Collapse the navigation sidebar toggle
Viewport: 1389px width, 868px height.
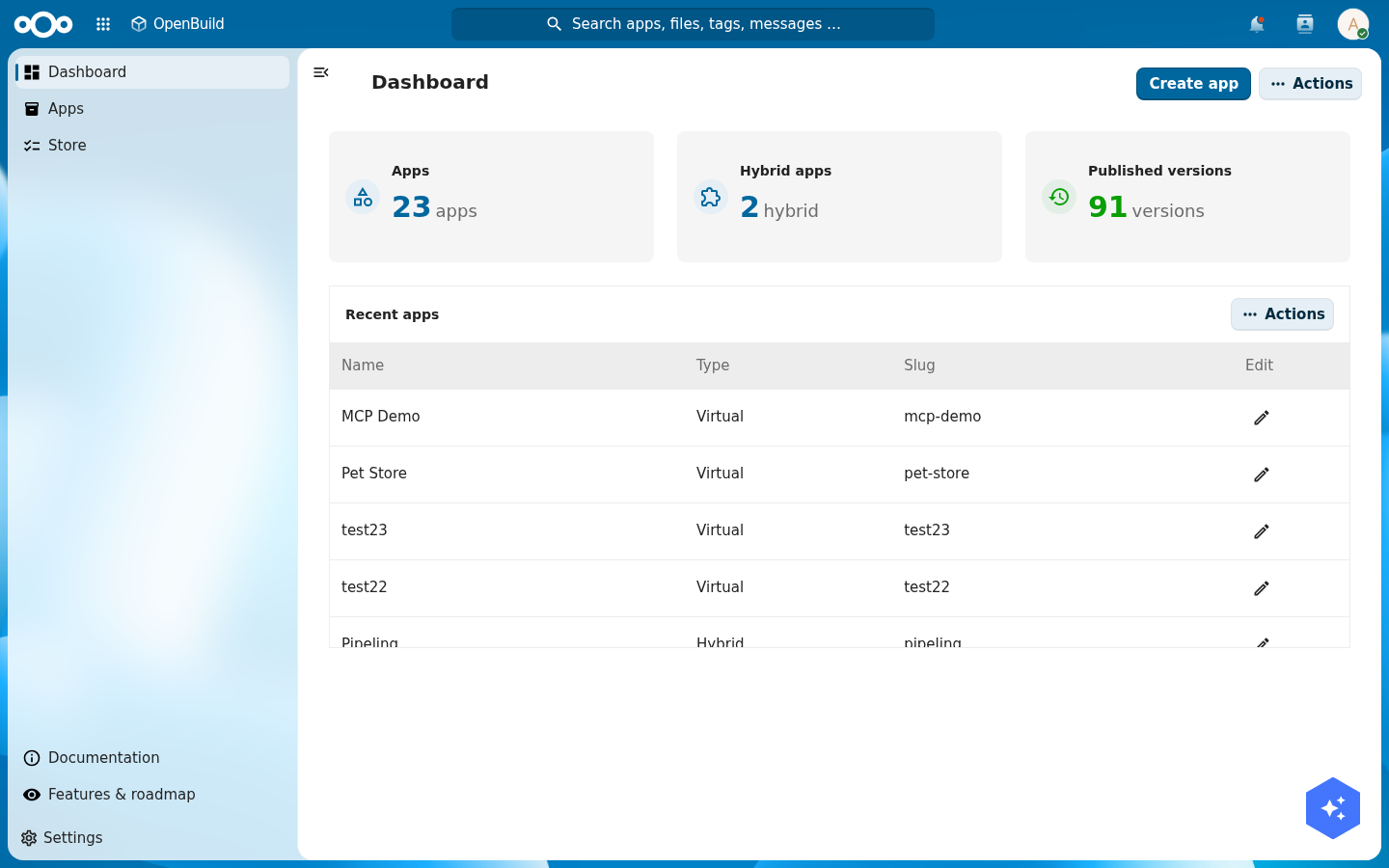coord(321,72)
